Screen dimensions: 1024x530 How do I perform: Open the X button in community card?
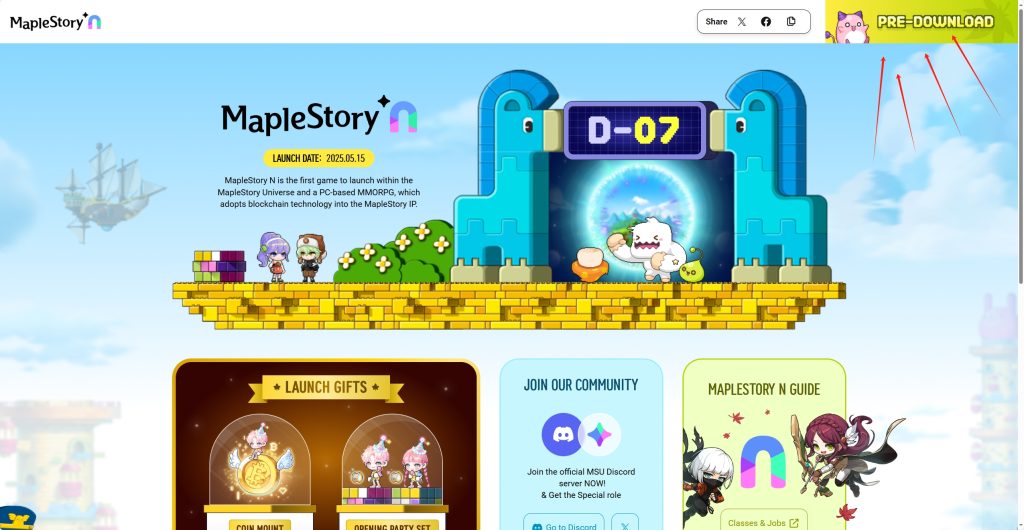(x=625, y=526)
